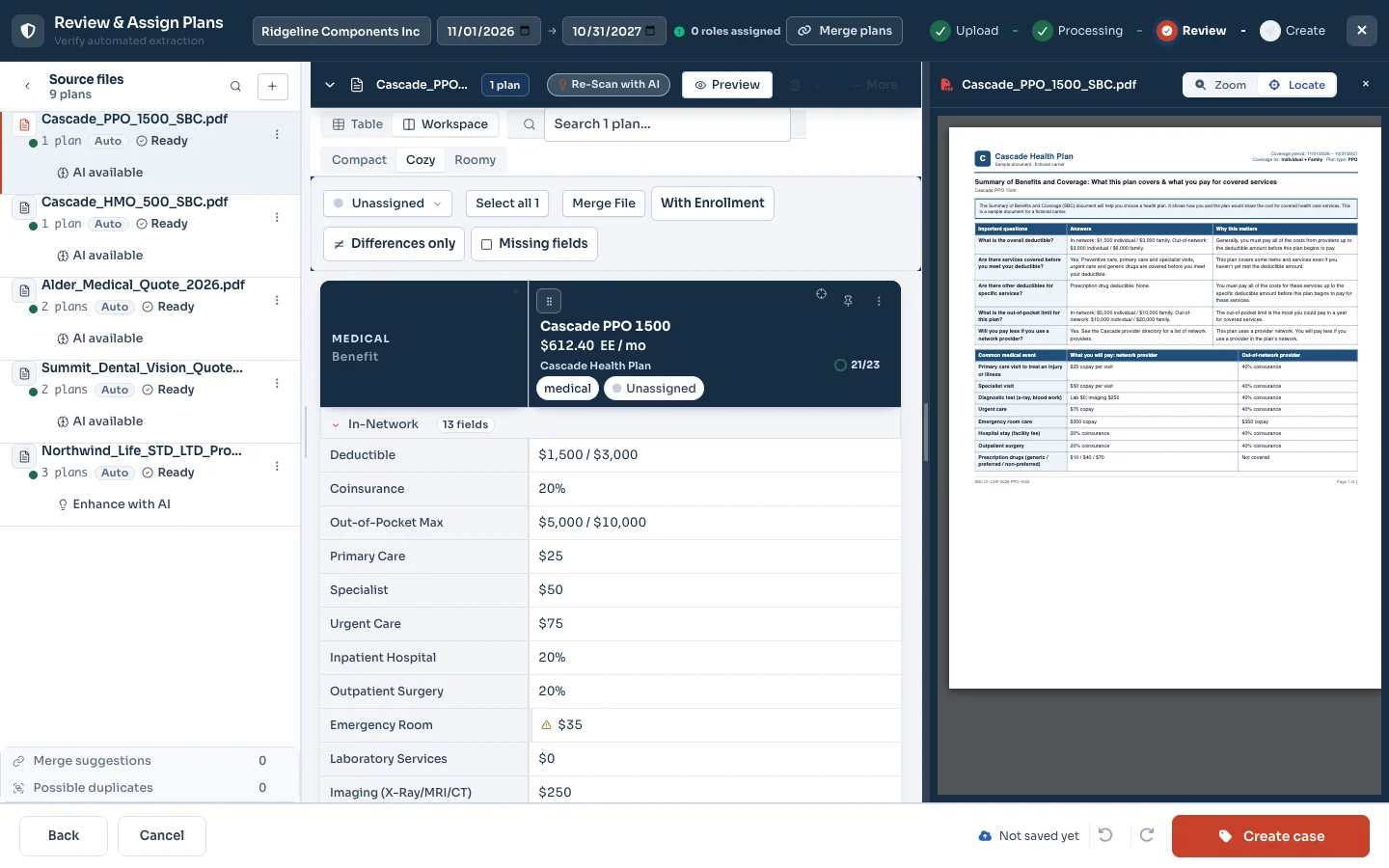The image size is (1389, 868).
Task: Click the drag handle on Cascade PPO 1500 card
Action: pyautogui.click(x=549, y=301)
